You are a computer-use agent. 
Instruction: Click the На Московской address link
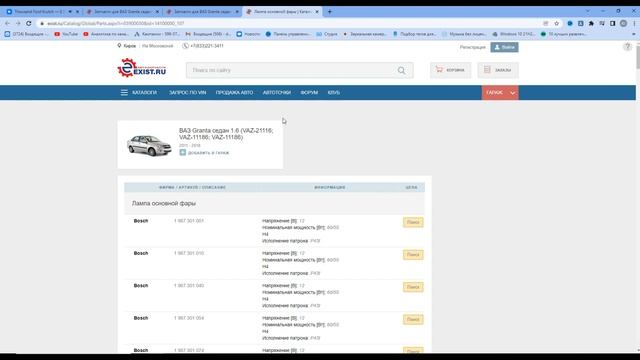tap(158, 46)
